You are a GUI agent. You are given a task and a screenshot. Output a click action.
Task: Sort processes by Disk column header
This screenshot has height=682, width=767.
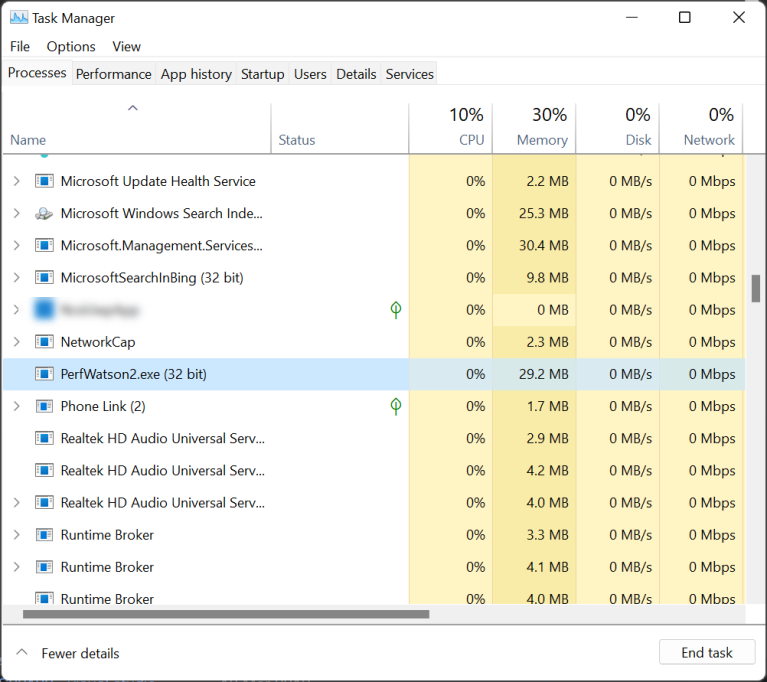(618, 128)
